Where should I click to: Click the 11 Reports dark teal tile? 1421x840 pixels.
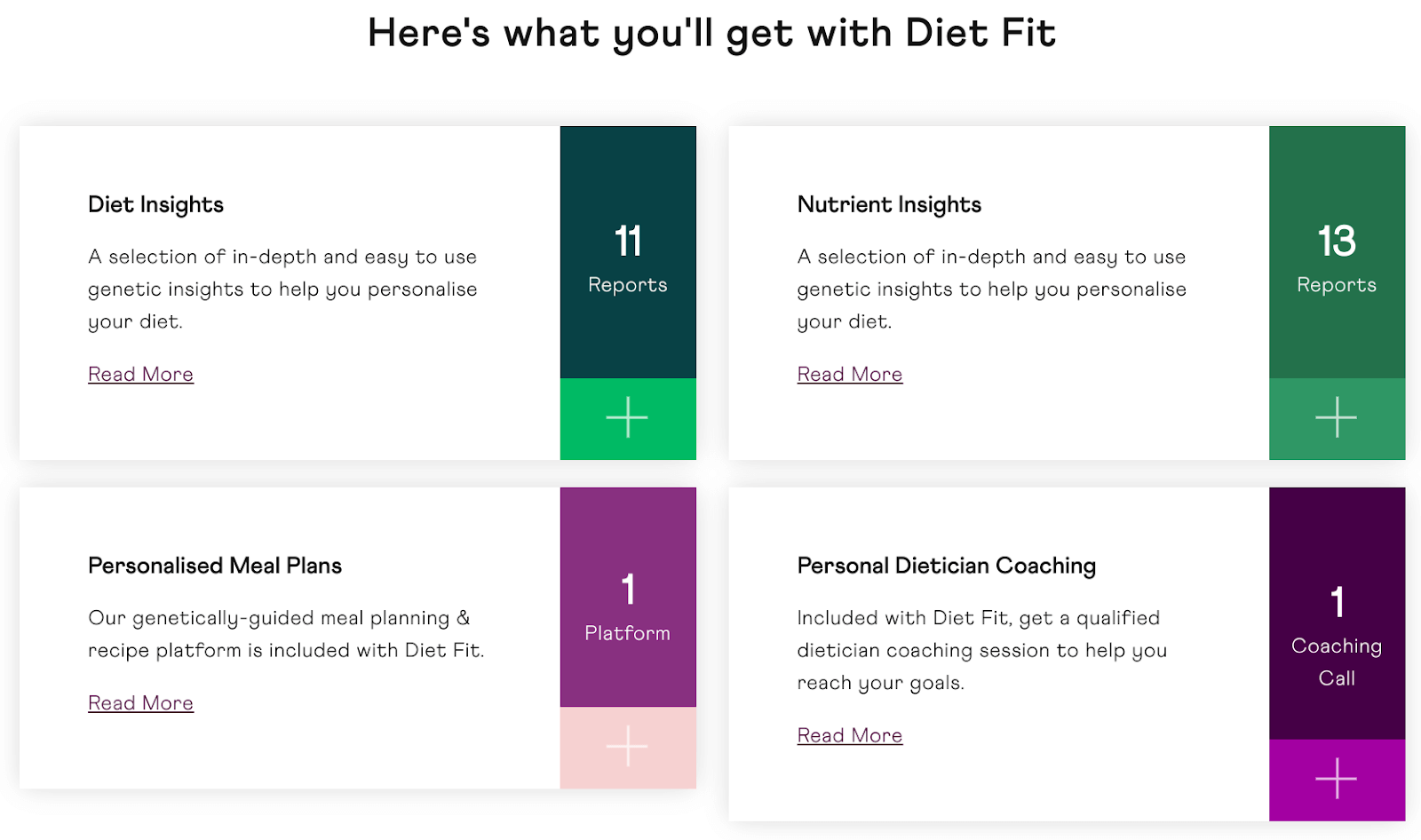(x=627, y=252)
